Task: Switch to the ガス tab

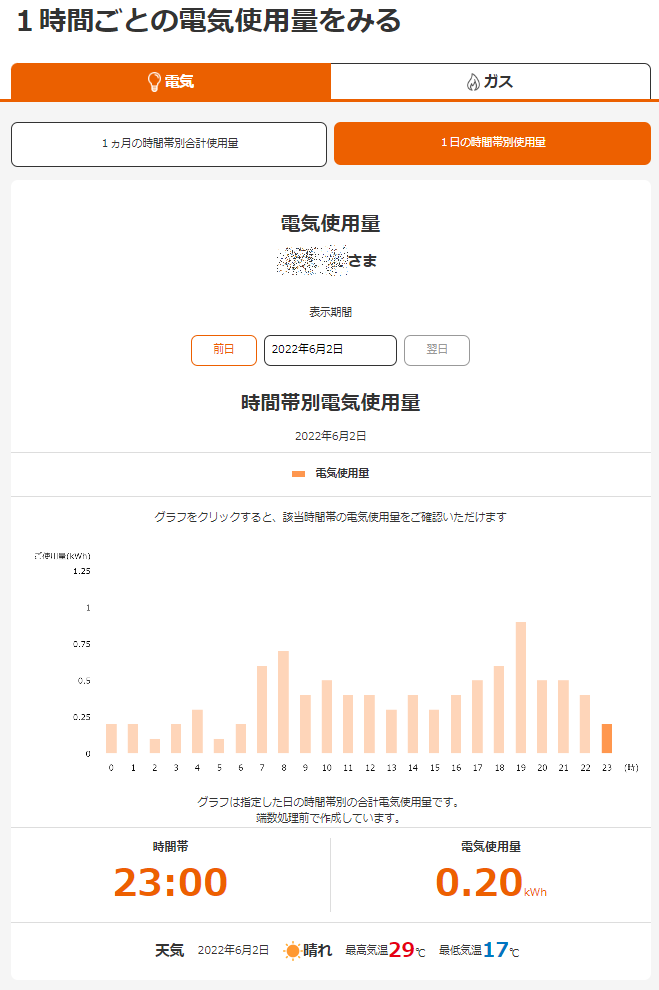Action: click(x=490, y=82)
